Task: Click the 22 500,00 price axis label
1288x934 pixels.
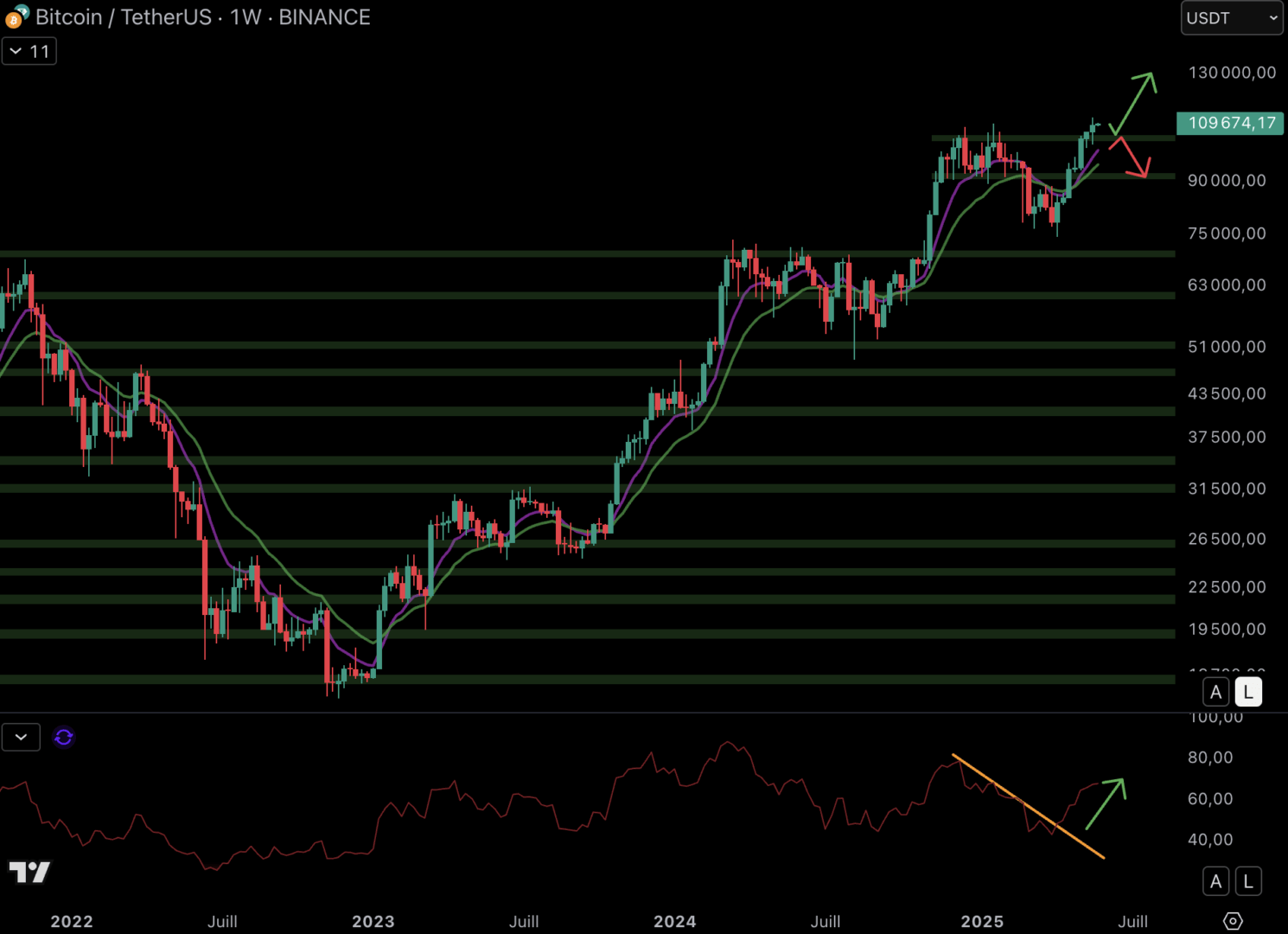Action: [x=1227, y=587]
